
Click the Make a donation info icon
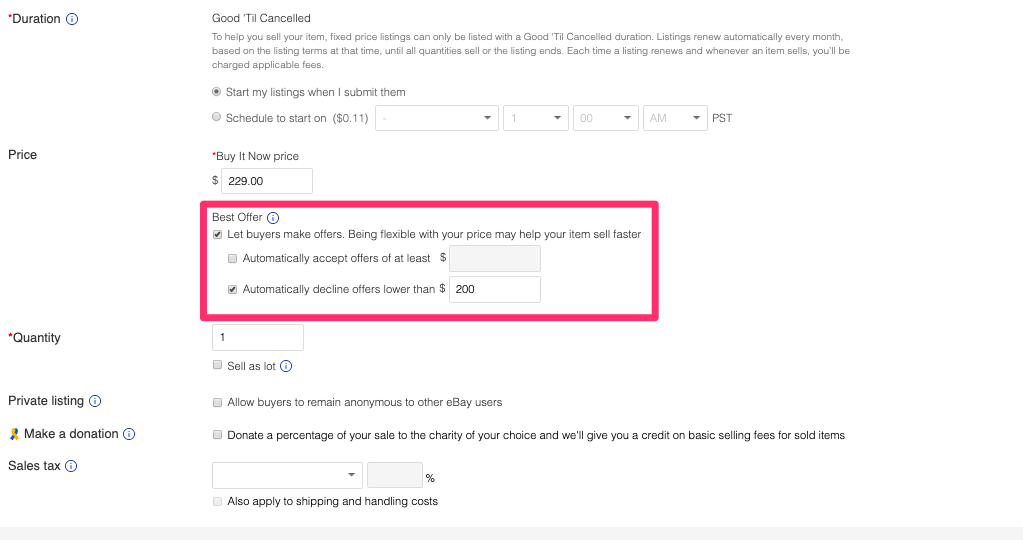pos(129,434)
